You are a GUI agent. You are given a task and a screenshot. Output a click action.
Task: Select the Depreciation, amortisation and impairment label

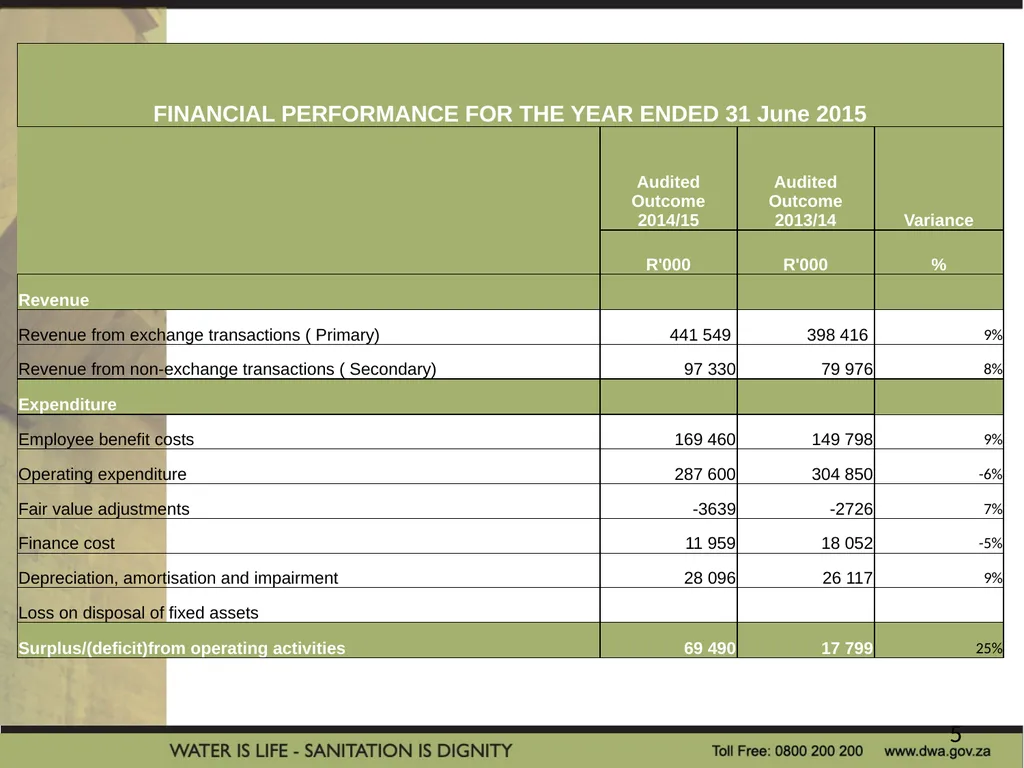178,578
